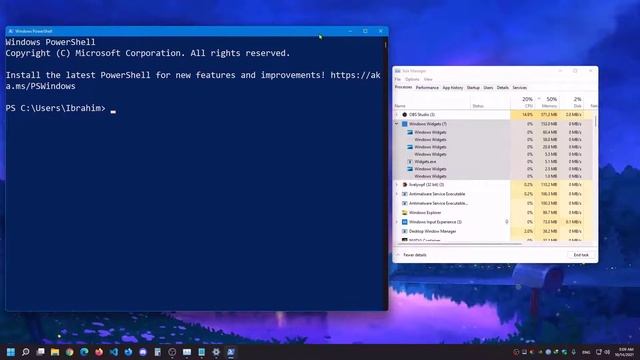Open the File menu in Task Manager
Viewport: 640px width, 360px height.
(x=398, y=79)
